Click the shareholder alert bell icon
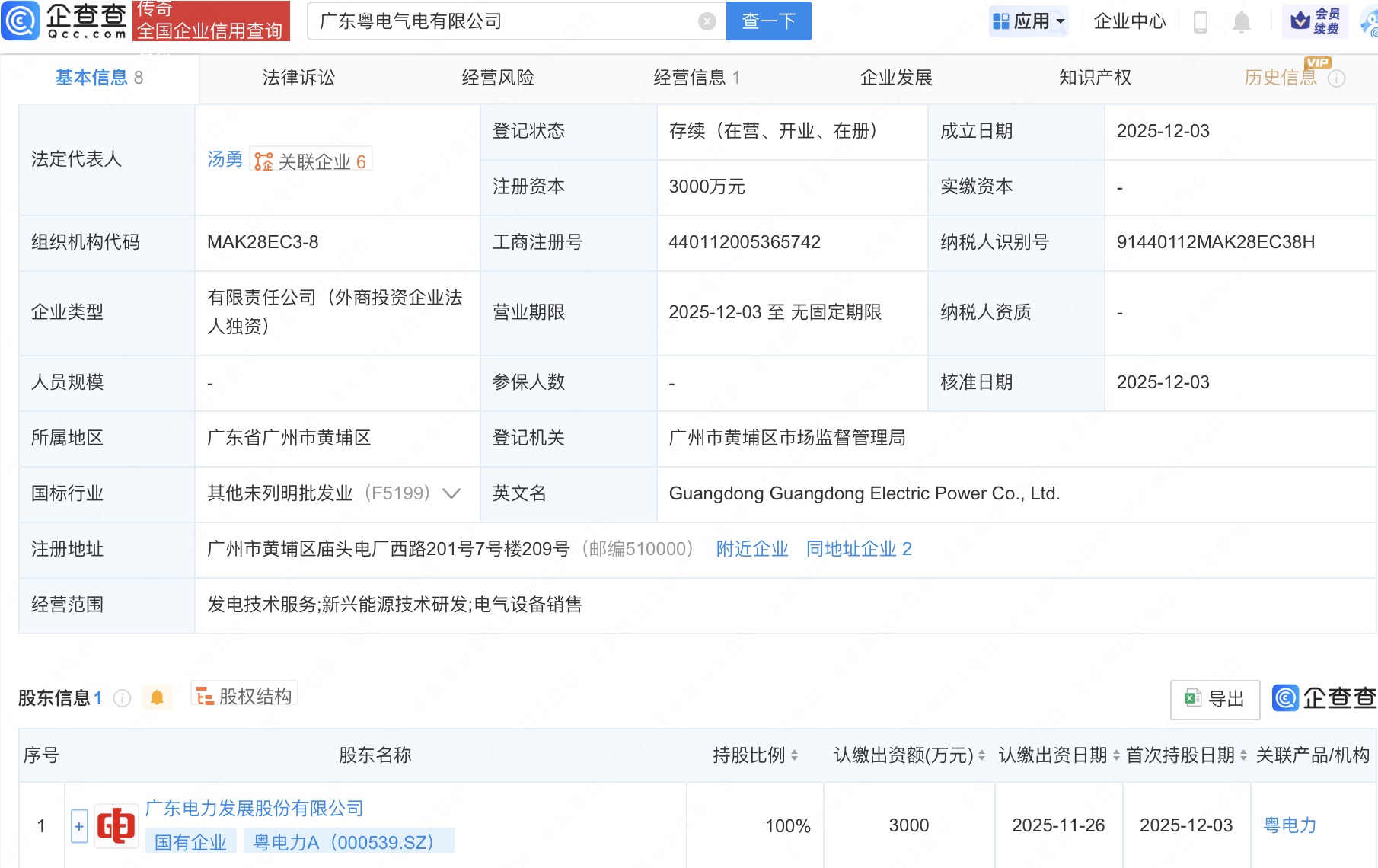Image resolution: width=1378 pixels, height=868 pixels. (x=157, y=697)
